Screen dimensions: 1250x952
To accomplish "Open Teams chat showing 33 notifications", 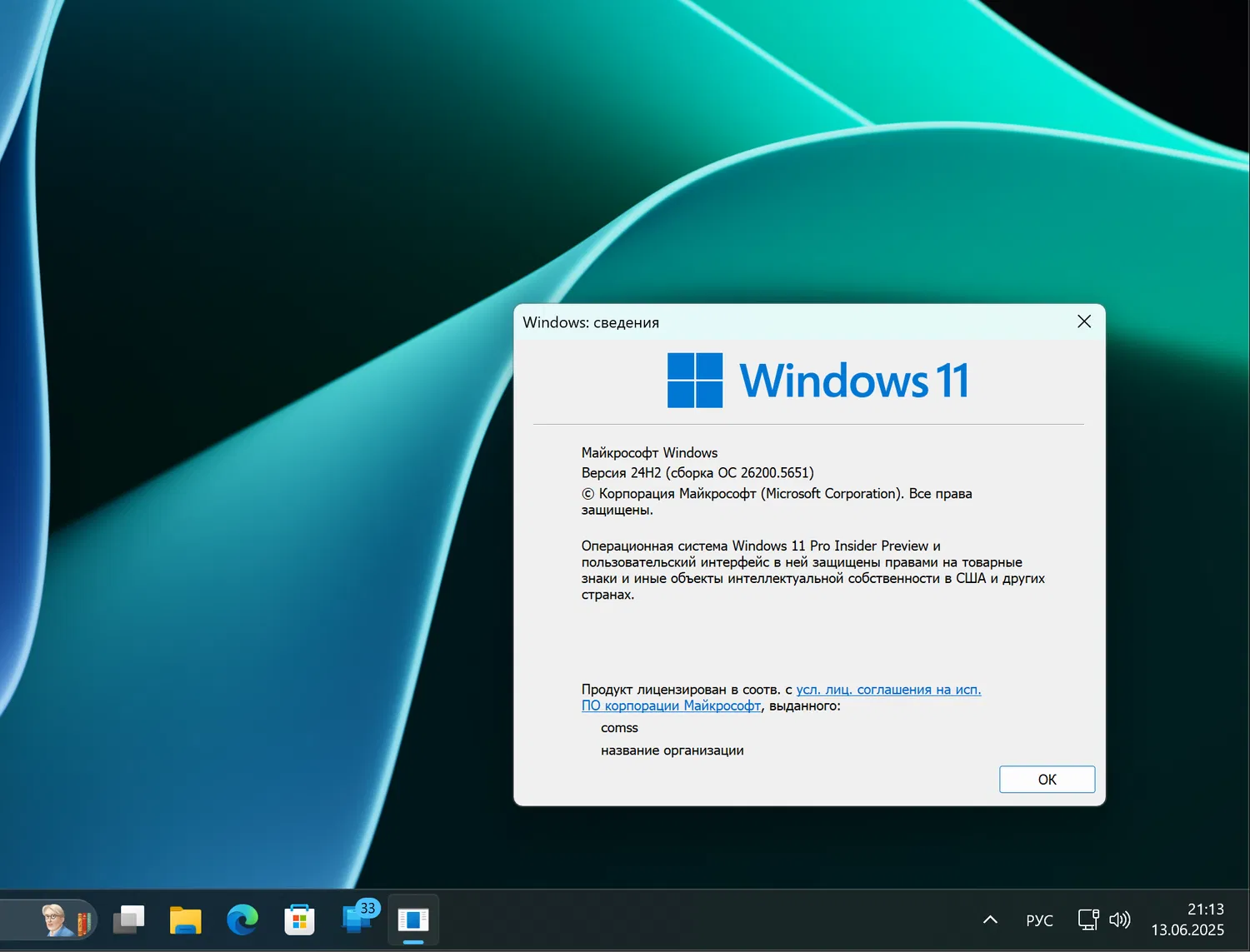I will pyautogui.click(x=357, y=920).
